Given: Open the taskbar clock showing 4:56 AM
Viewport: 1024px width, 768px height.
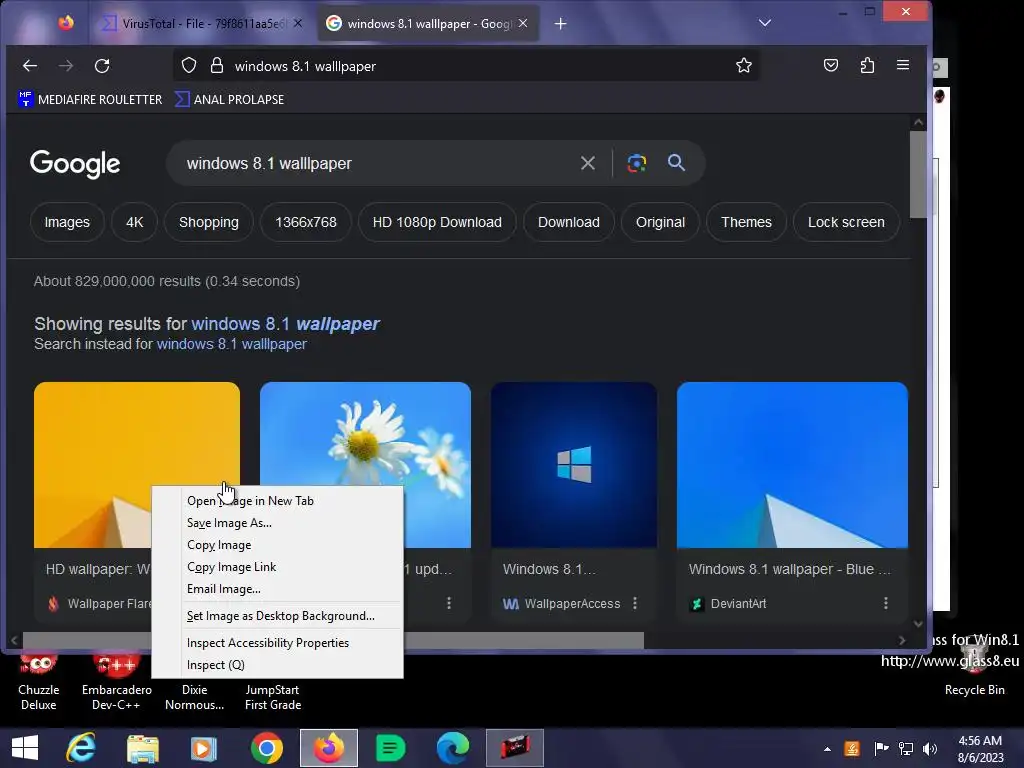Looking at the screenshot, I should [x=980, y=749].
